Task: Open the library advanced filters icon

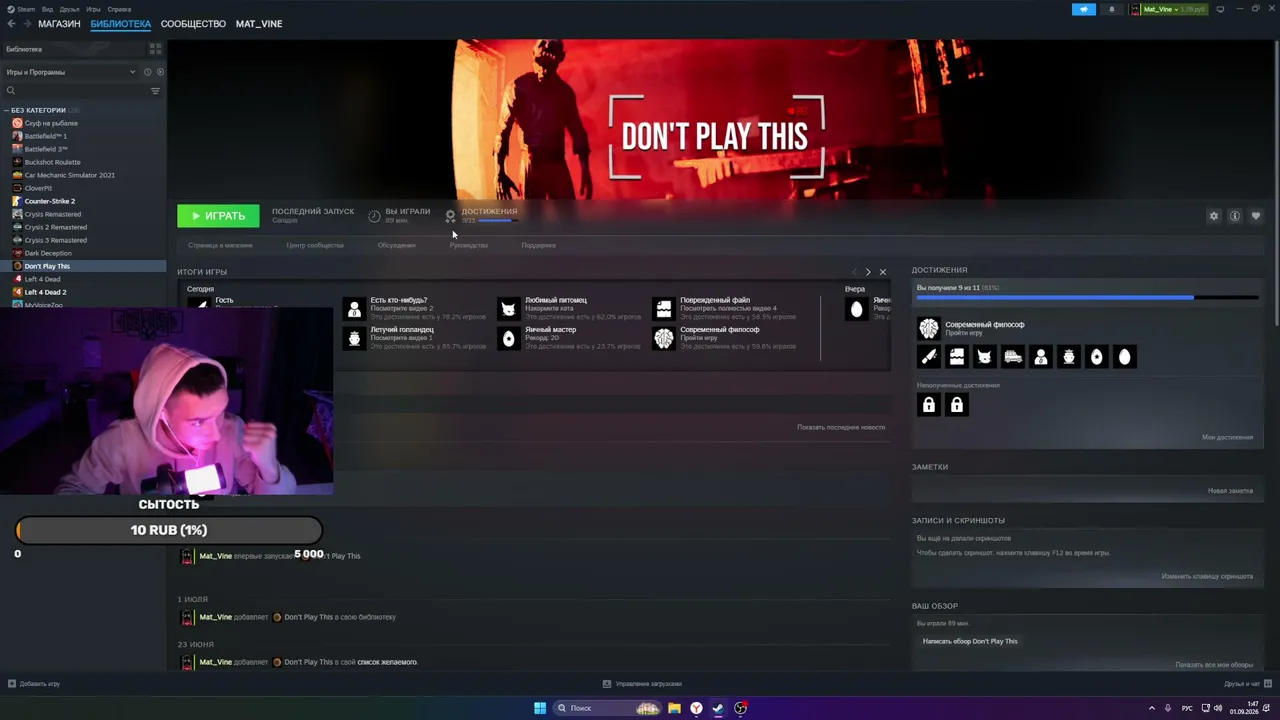Action: pos(155,91)
